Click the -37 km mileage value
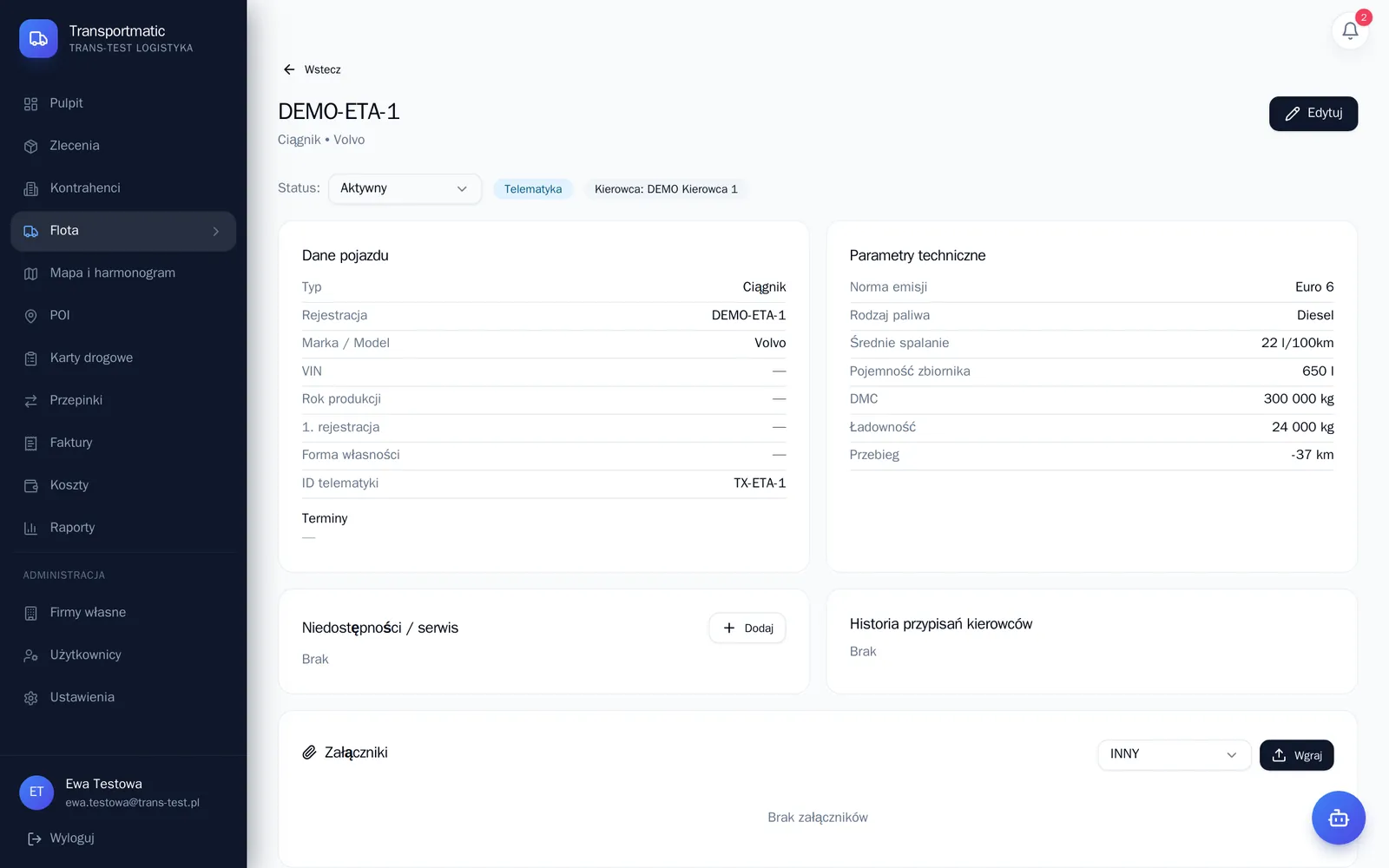The height and width of the screenshot is (868, 1389). click(1312, 455)
